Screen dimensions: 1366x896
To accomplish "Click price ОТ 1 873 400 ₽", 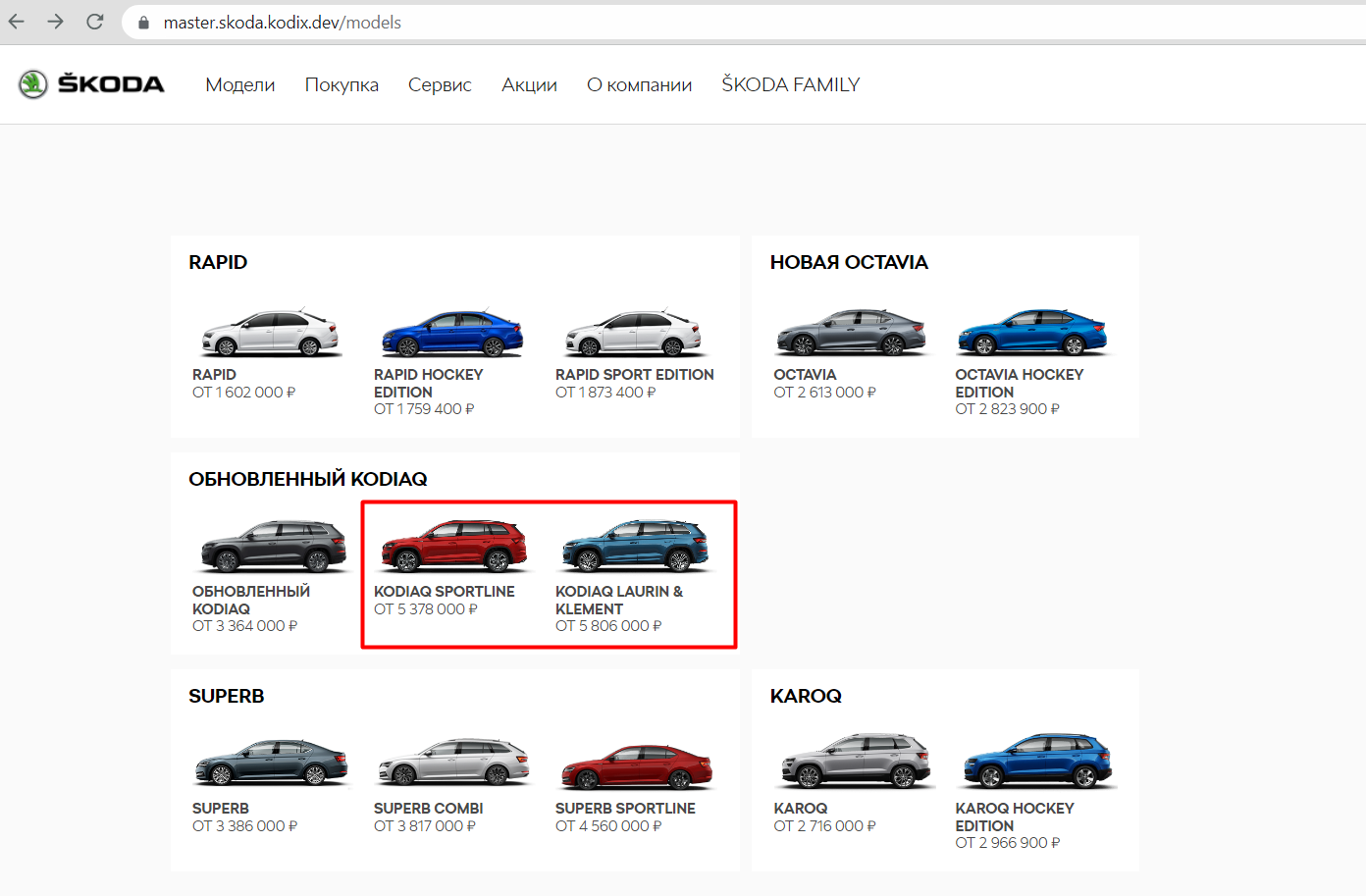I will tap(605, 393).
